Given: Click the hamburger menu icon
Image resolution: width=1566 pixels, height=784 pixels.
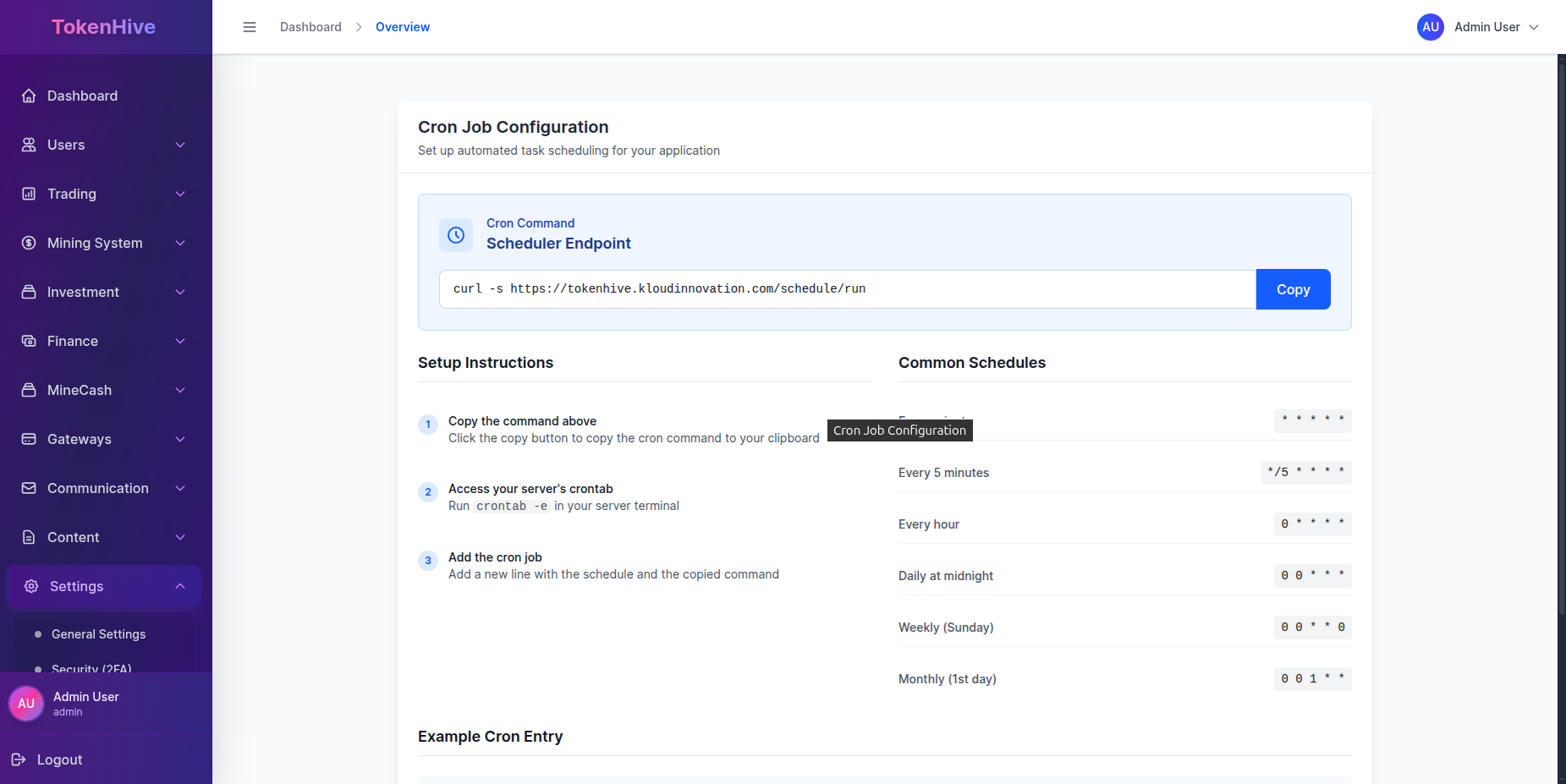Looking at the screenshot, I should coord(250,27).
